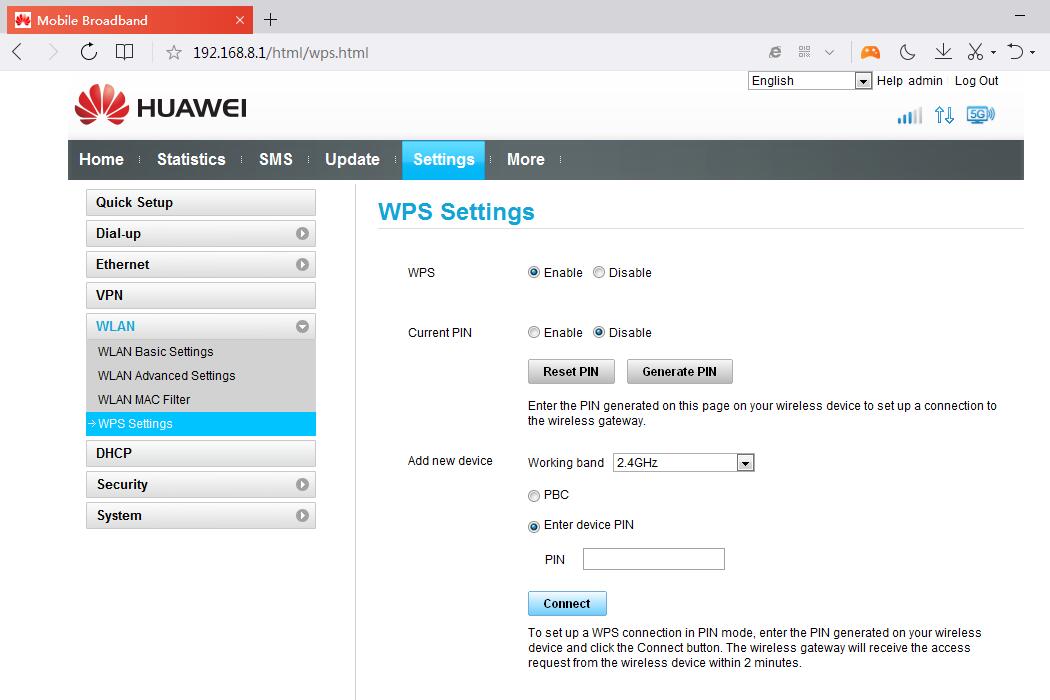Viewport: 1050px width, 700px height.
Task: Click the browser refresh icon
Action: pyautogui.click(x=89, y=52)
